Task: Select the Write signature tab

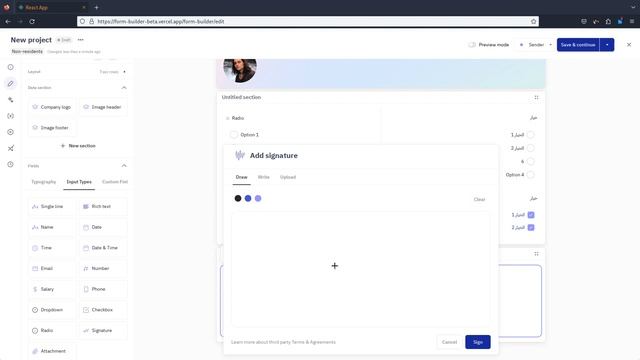Action: 264,177
